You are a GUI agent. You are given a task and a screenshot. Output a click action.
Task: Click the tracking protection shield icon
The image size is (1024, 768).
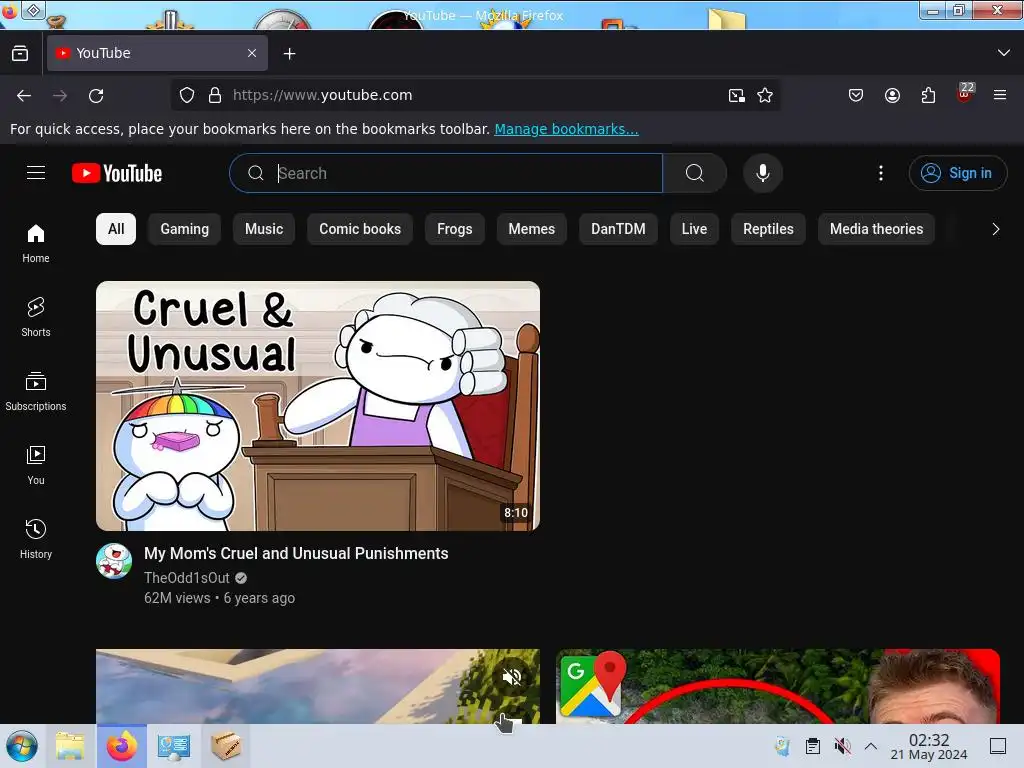(187, 95)
